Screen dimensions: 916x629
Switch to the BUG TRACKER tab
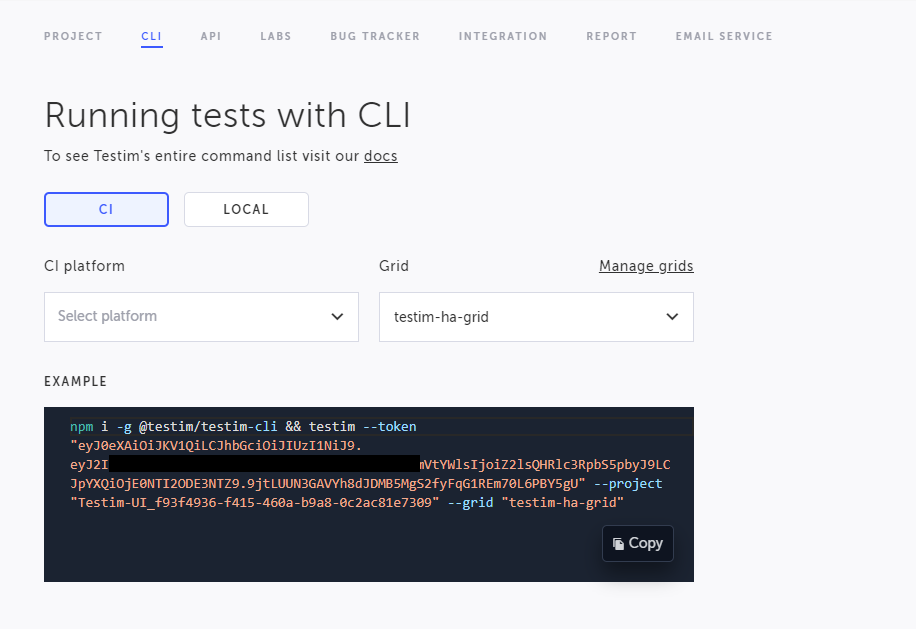coord(374,36)
